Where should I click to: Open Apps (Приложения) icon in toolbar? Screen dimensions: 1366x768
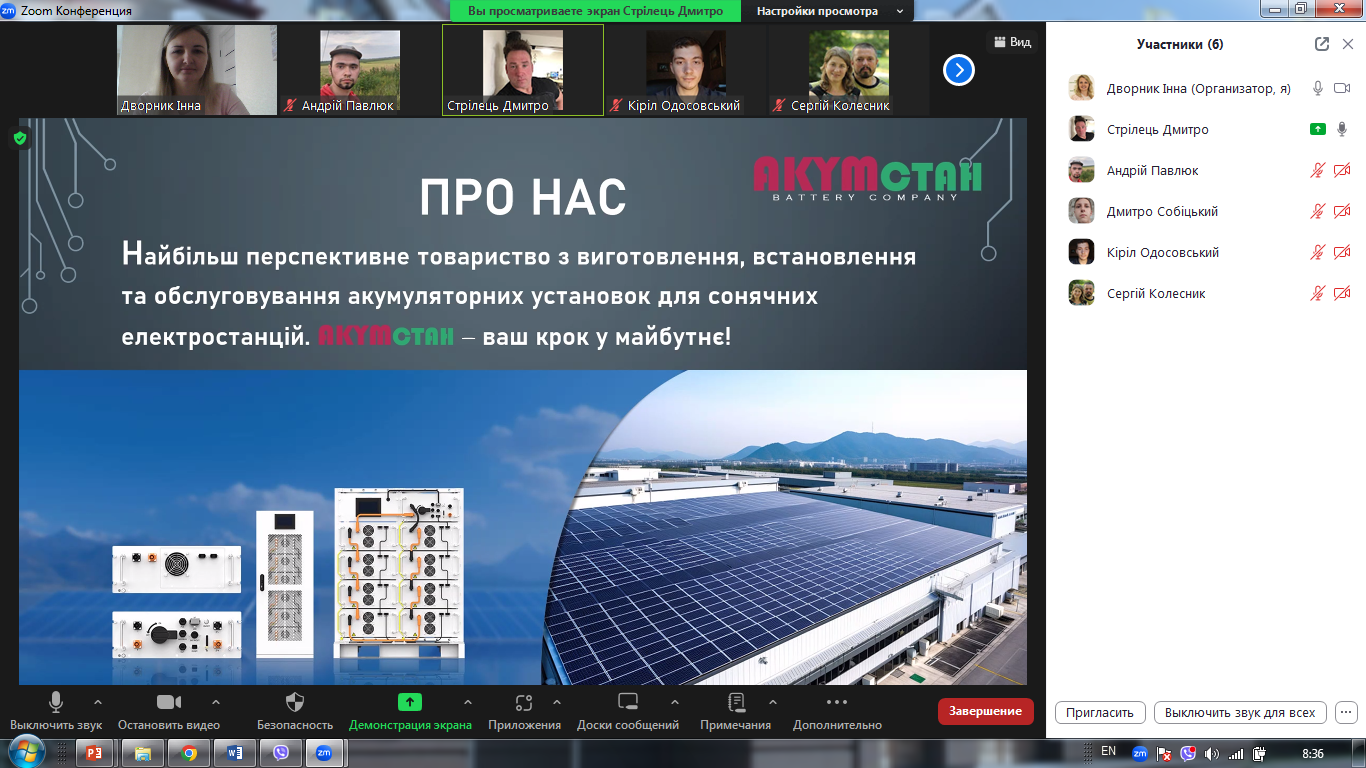click(x=524, y=702)
